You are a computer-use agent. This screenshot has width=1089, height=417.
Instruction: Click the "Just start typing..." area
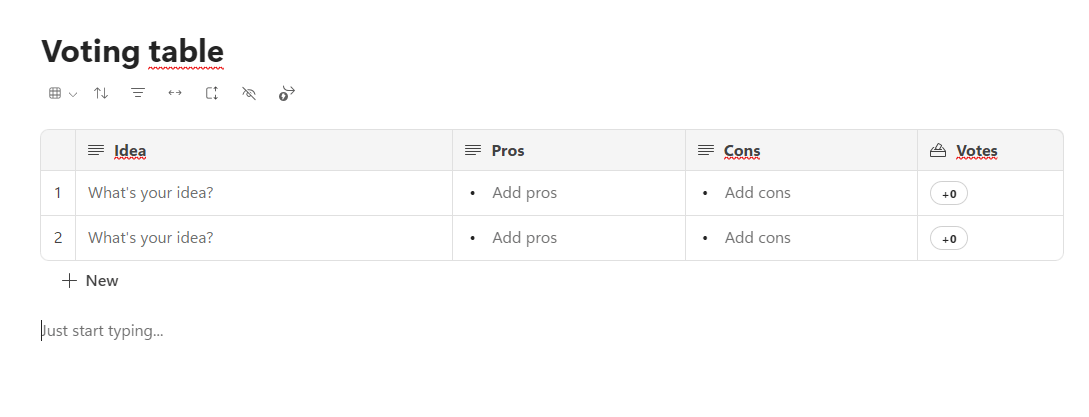[x=103, y=331]
